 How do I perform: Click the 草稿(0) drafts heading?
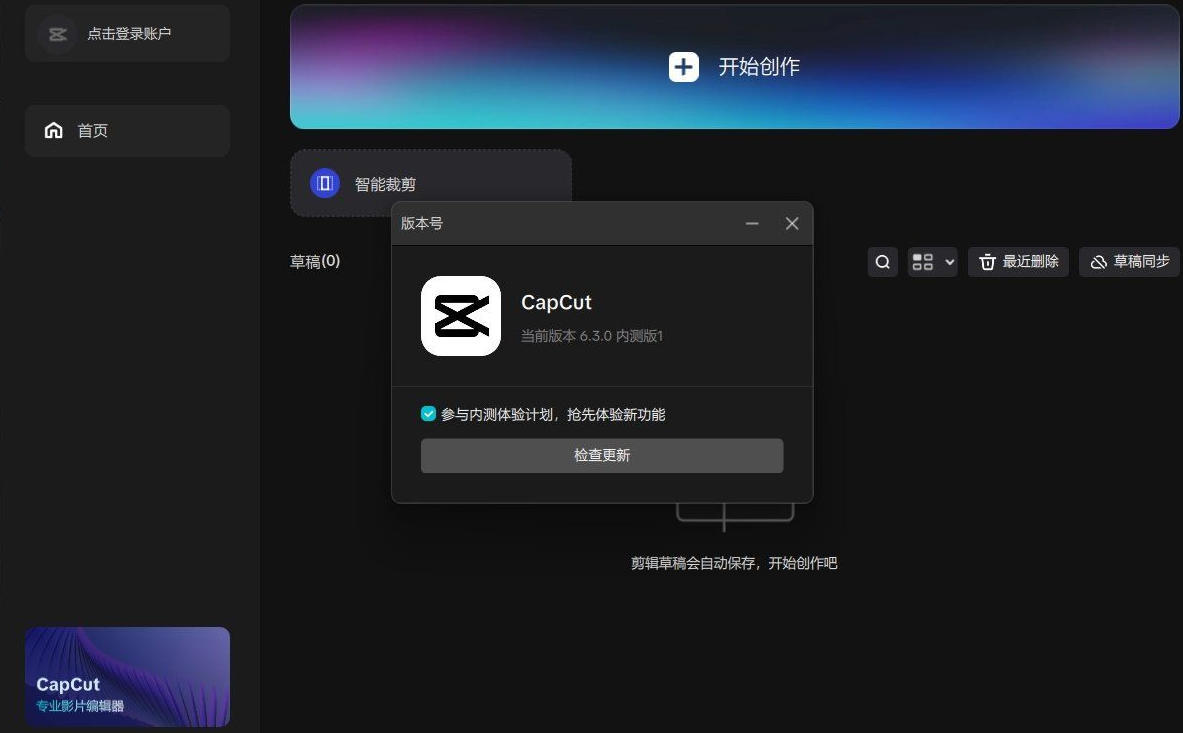(x=315, y=261)
